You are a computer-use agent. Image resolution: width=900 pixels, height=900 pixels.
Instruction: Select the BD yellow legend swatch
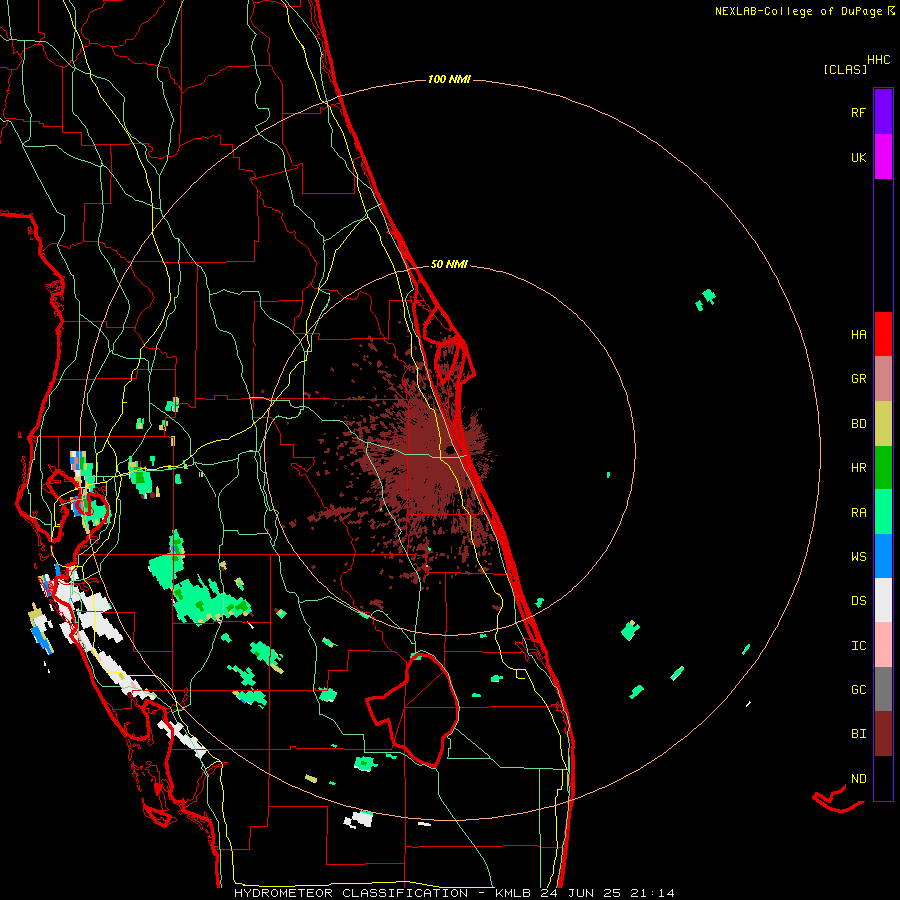pos(883,424)
